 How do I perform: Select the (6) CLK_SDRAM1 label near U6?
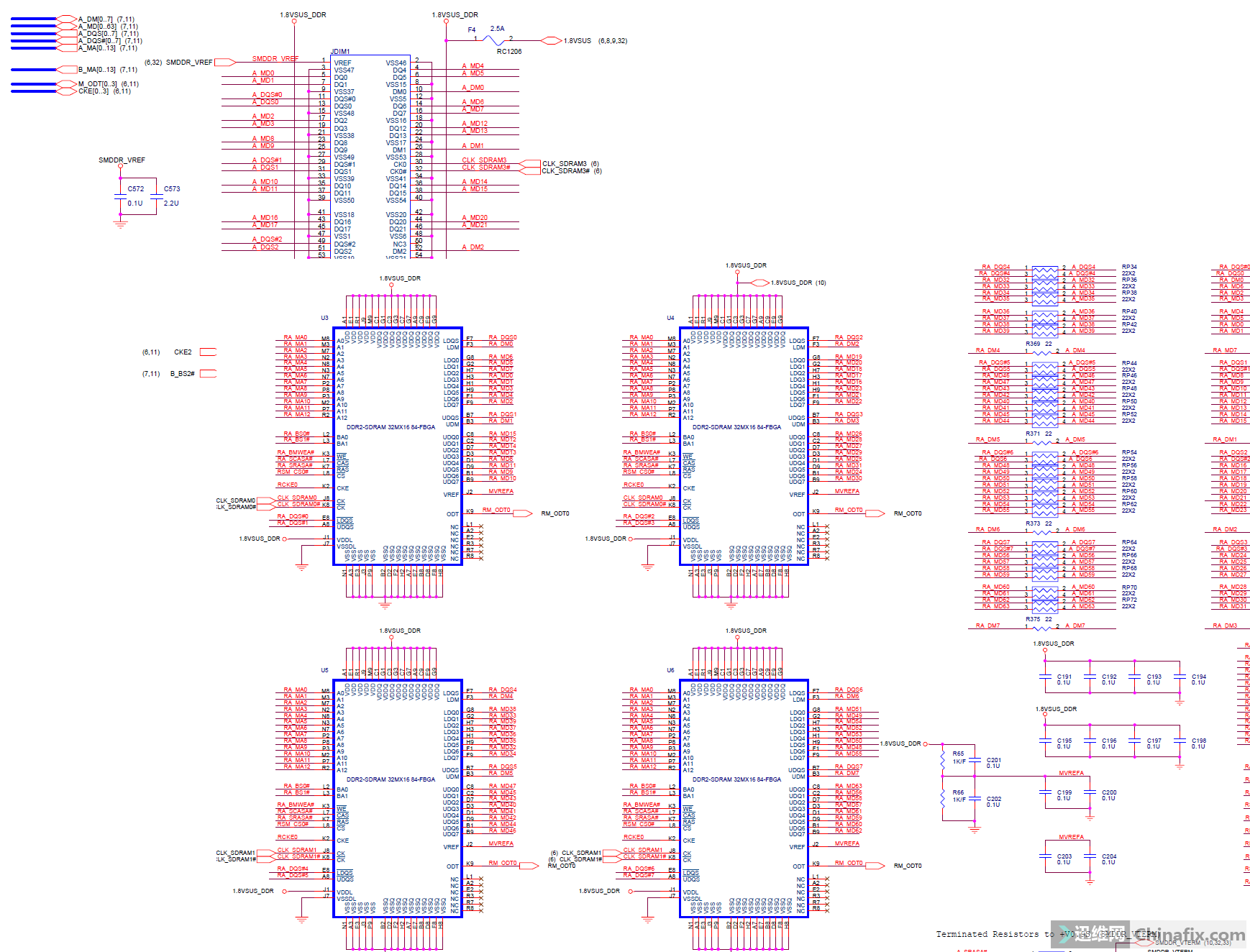575,853
